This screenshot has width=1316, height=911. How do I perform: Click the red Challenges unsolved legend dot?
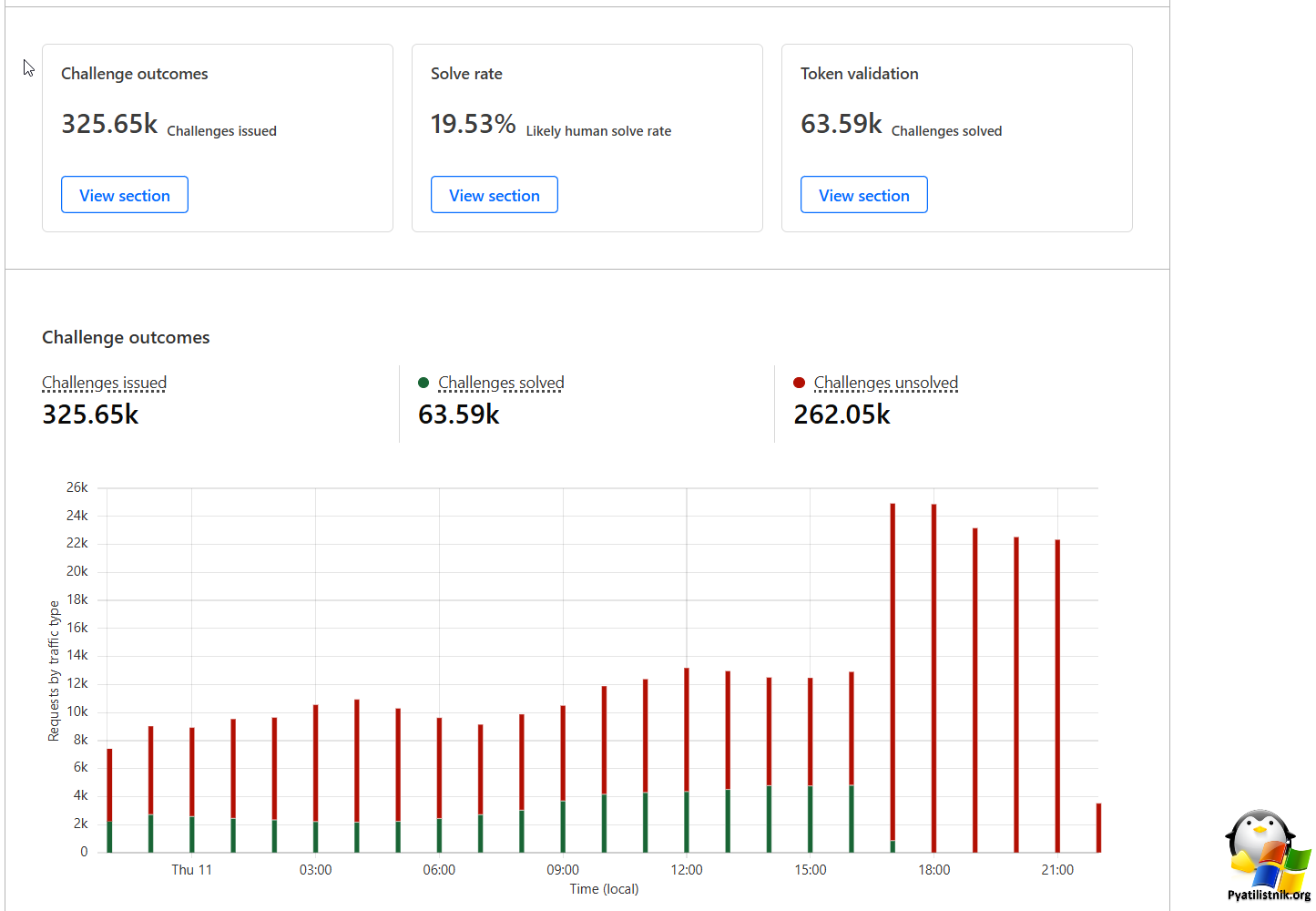(x=799, y=383)
